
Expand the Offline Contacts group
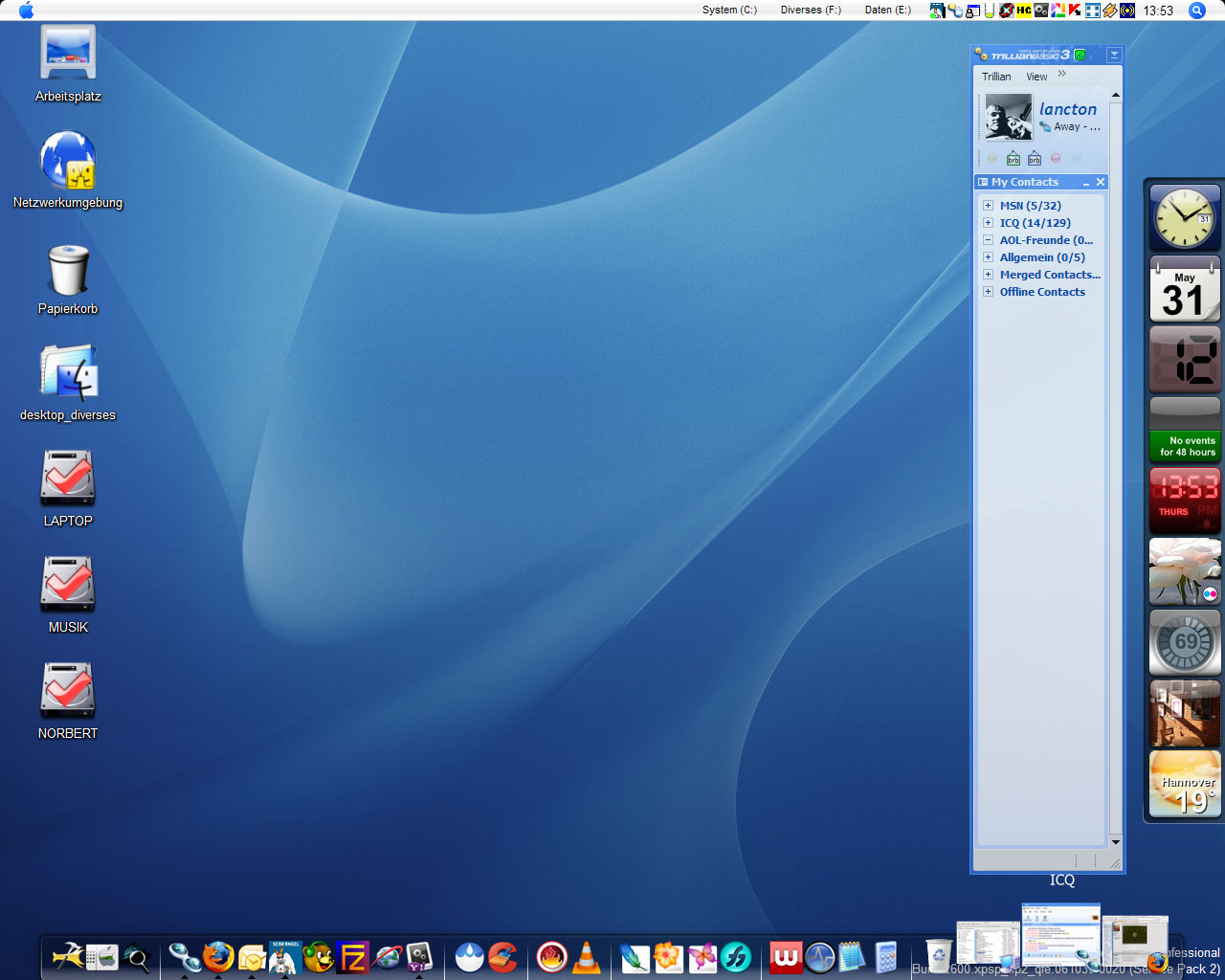[988, 292]
